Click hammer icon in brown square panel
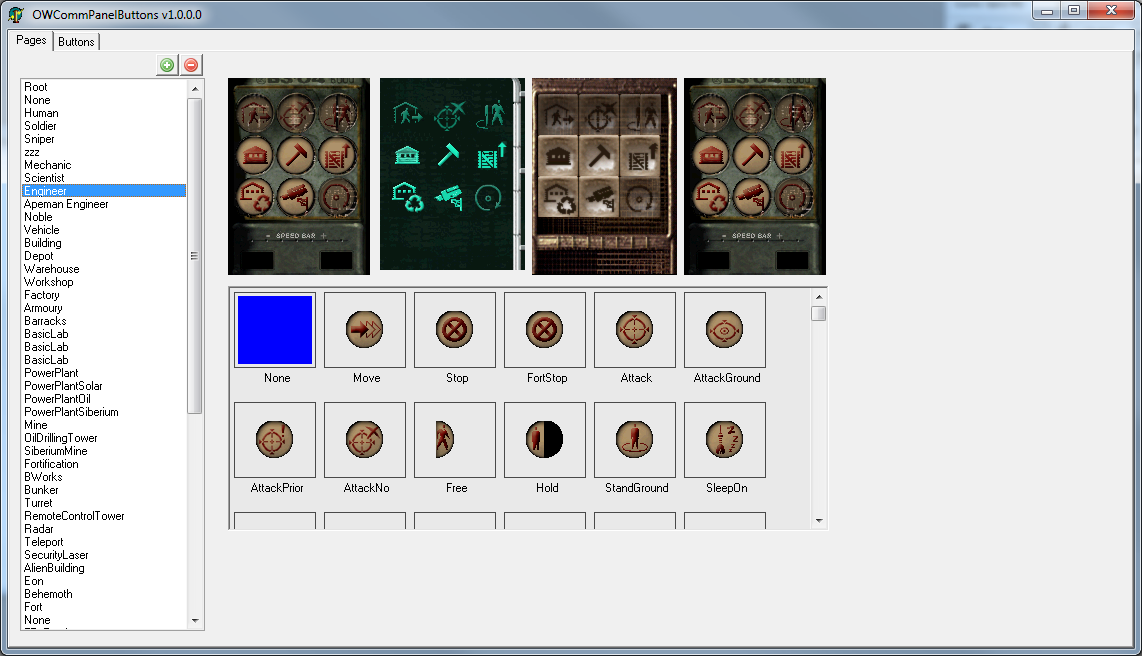The height and width of the screenshot is (656, 1142). 599,157
